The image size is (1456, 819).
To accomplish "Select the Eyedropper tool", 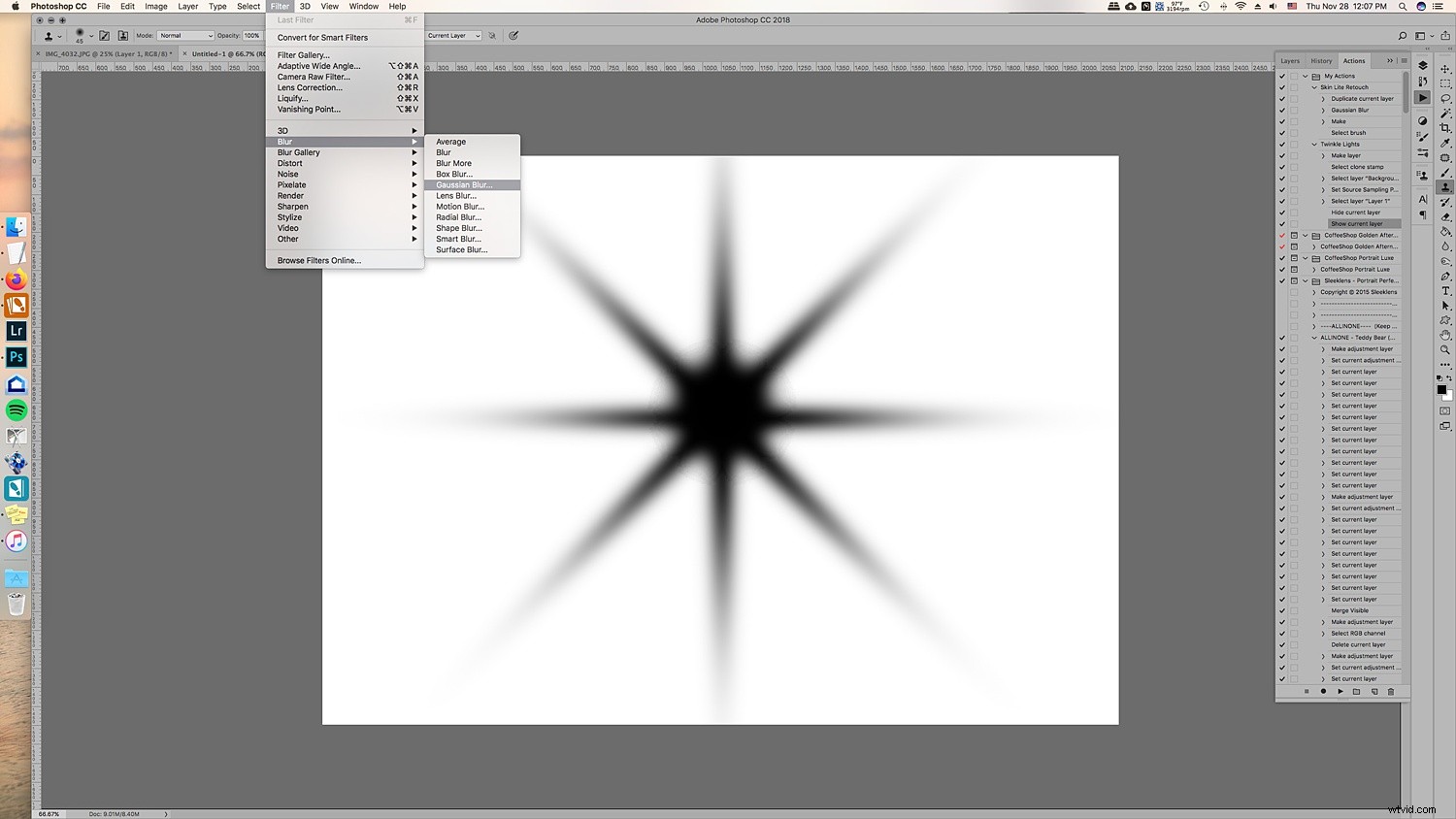I will (x=1443, y=144).
